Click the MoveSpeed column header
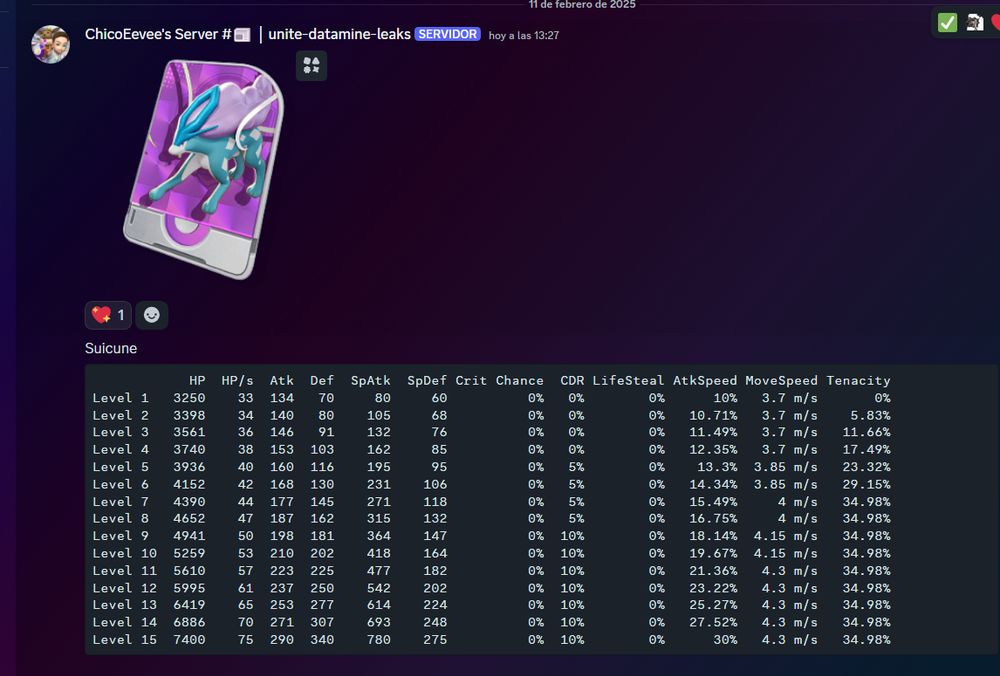The height and width of the screenshot is (676, 1000). pyautogui.click(x=781, y=381)
